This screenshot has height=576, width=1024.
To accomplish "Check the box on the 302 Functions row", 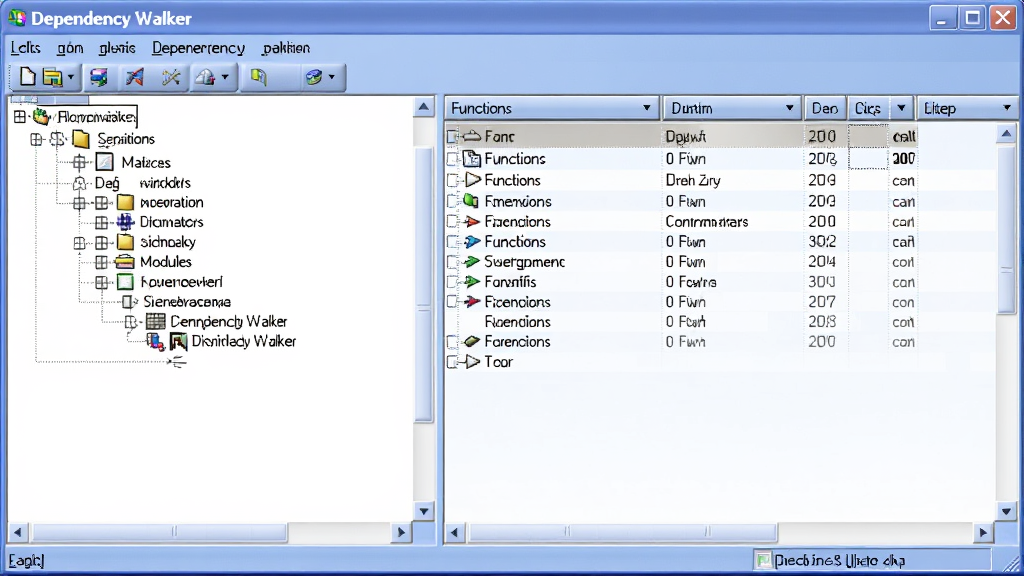I will (452, 242).
